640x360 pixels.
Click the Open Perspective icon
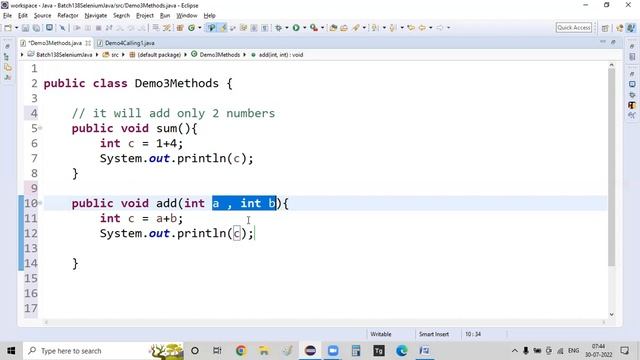(605, 28)
